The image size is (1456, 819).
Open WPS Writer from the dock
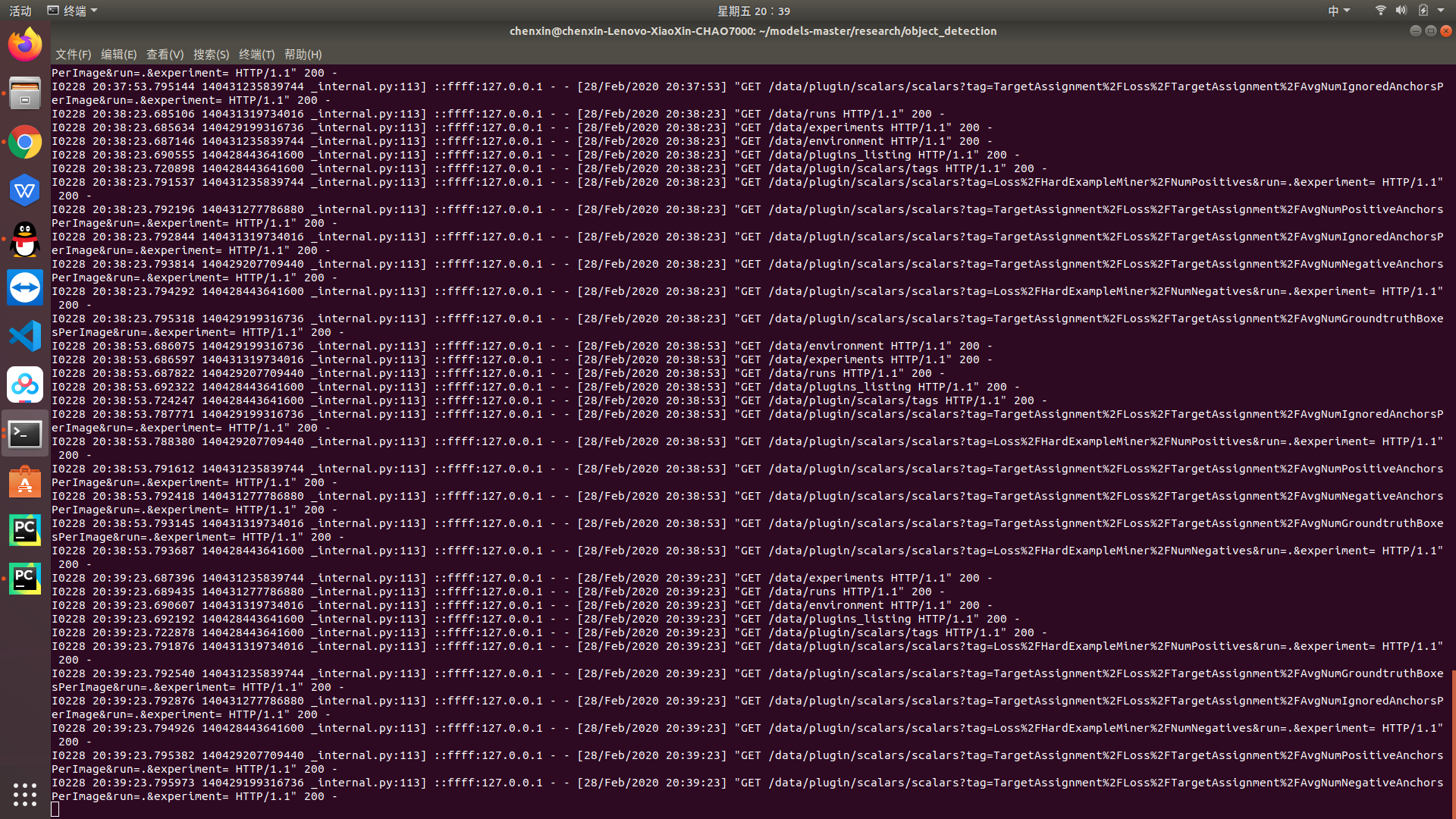(x=25, y=190)
